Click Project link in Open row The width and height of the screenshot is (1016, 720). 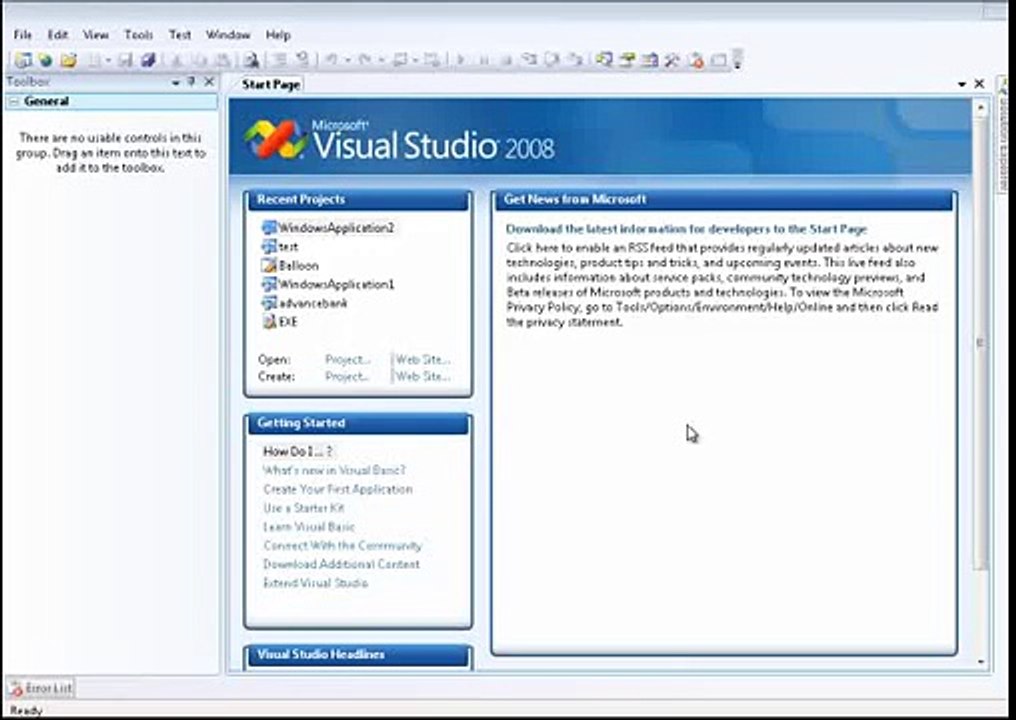point(348,360)
